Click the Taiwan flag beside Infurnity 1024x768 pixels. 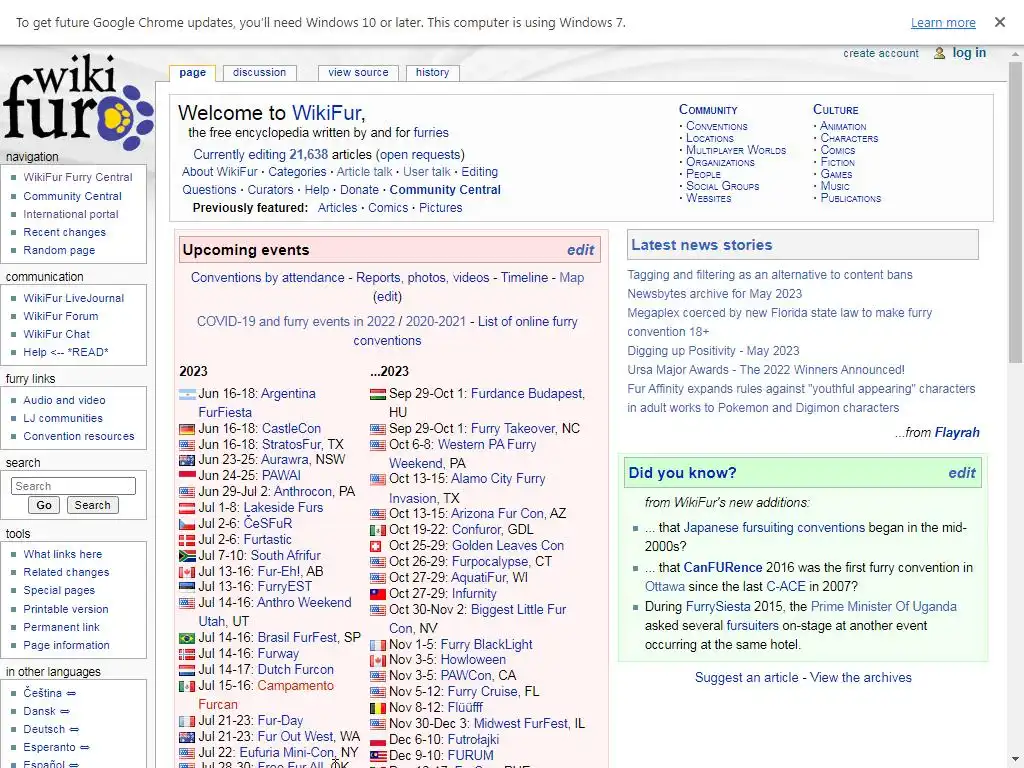pyautogui.click(x=377, y=594)
